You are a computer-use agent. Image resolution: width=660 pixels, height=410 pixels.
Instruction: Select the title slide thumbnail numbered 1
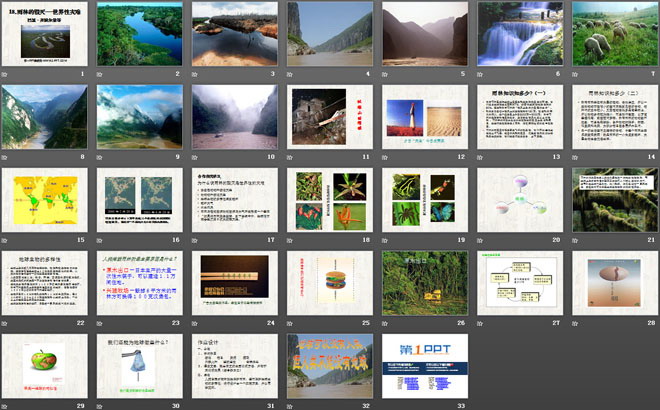point(44,34)
